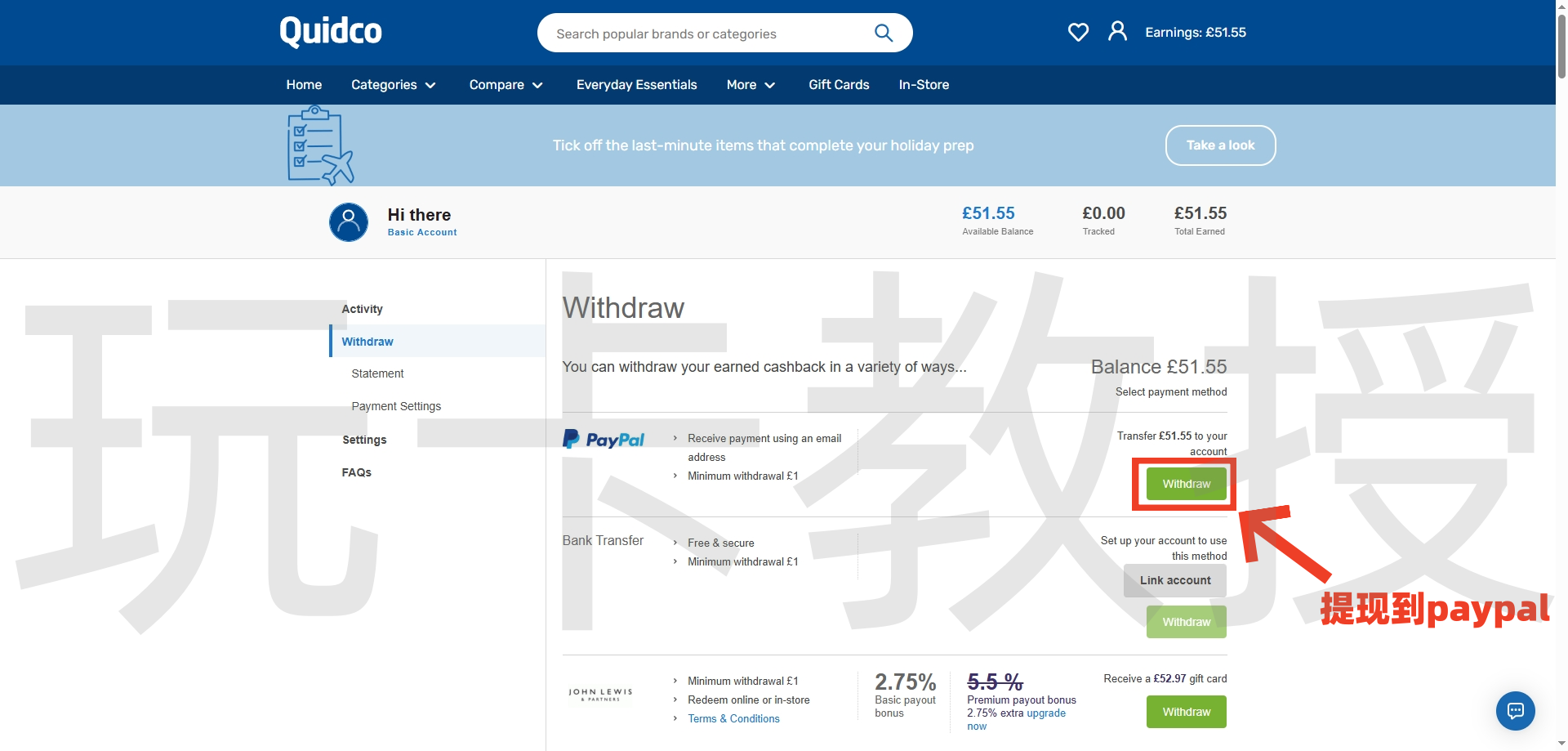
Task: Click the Take a look banner button
Action: point(1220,145)
